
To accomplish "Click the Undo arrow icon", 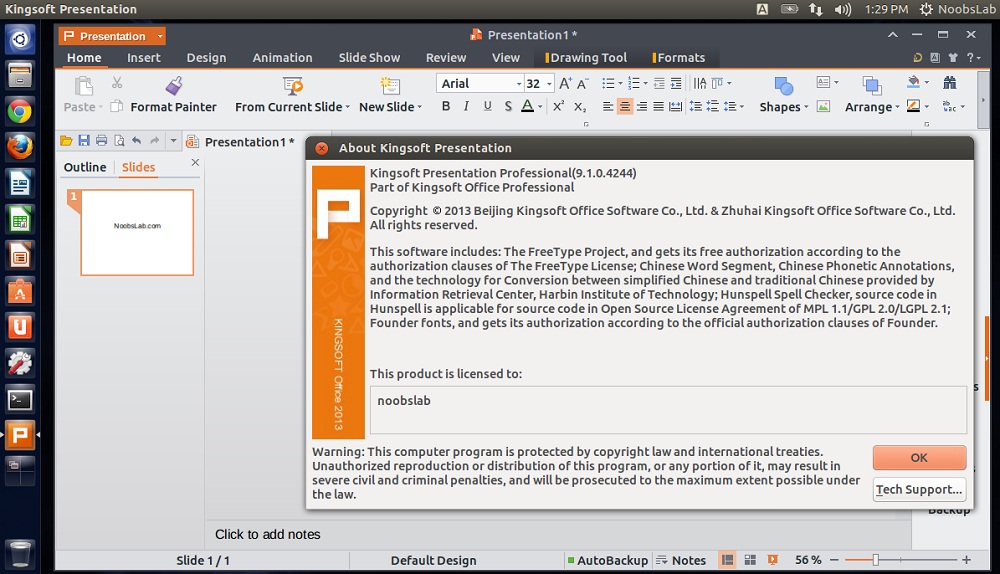I will pyautogui.click(x=136, y=141).
